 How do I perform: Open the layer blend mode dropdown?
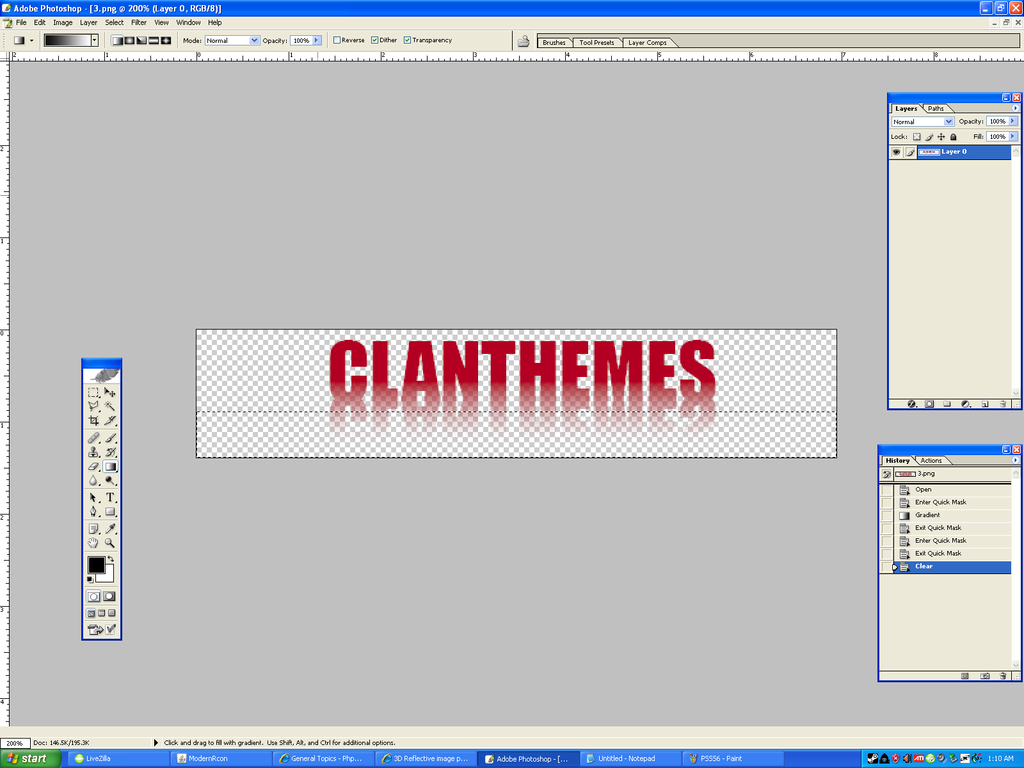pyautogui.click(x=923, y=121)
